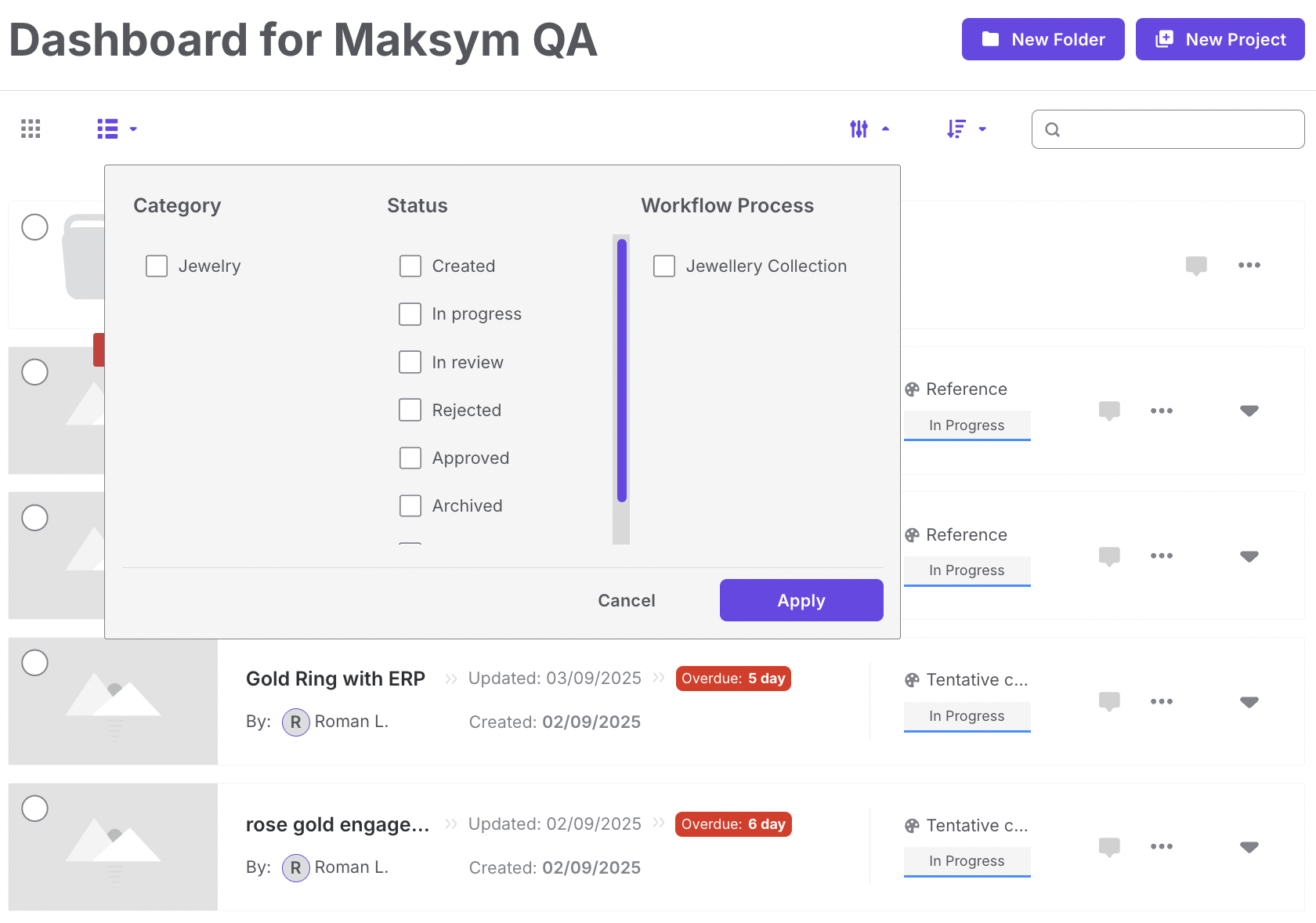The width and height of the screenshot is (1316, 923).
Task: Click the Apply button
Action: 801,600
